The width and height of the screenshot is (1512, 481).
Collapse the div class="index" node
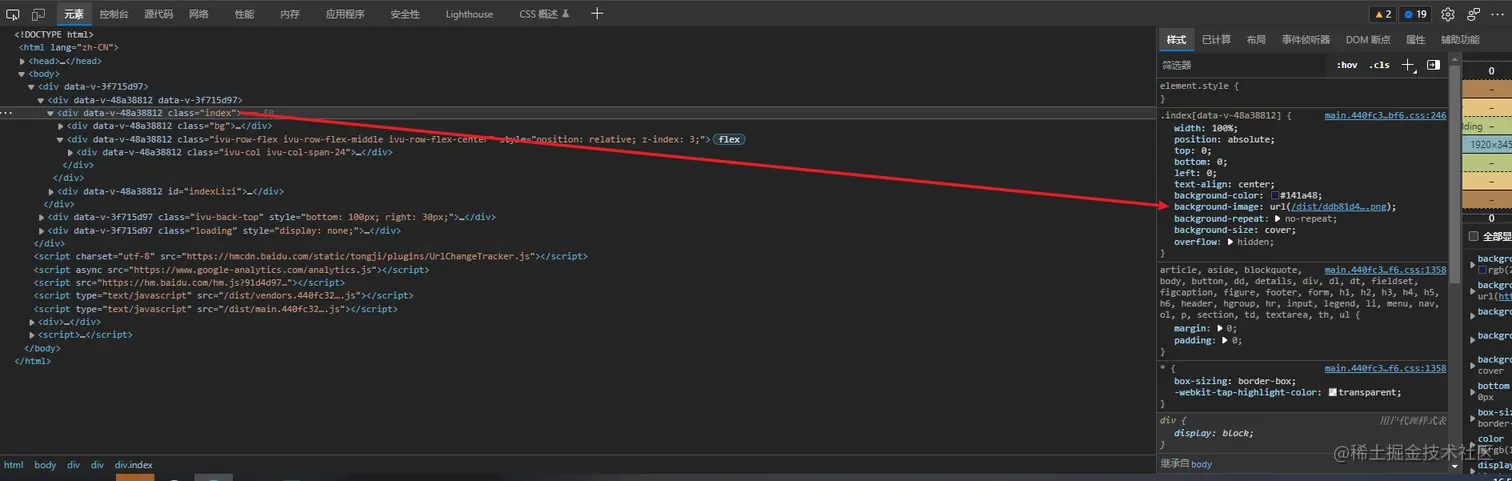click(x=51, y=113)
